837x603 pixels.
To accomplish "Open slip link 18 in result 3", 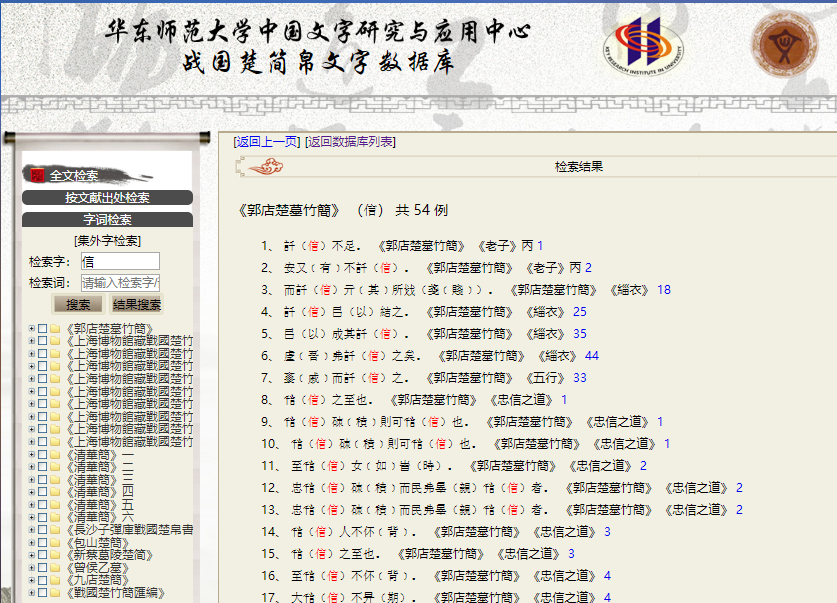I will (x=664, y=290).
